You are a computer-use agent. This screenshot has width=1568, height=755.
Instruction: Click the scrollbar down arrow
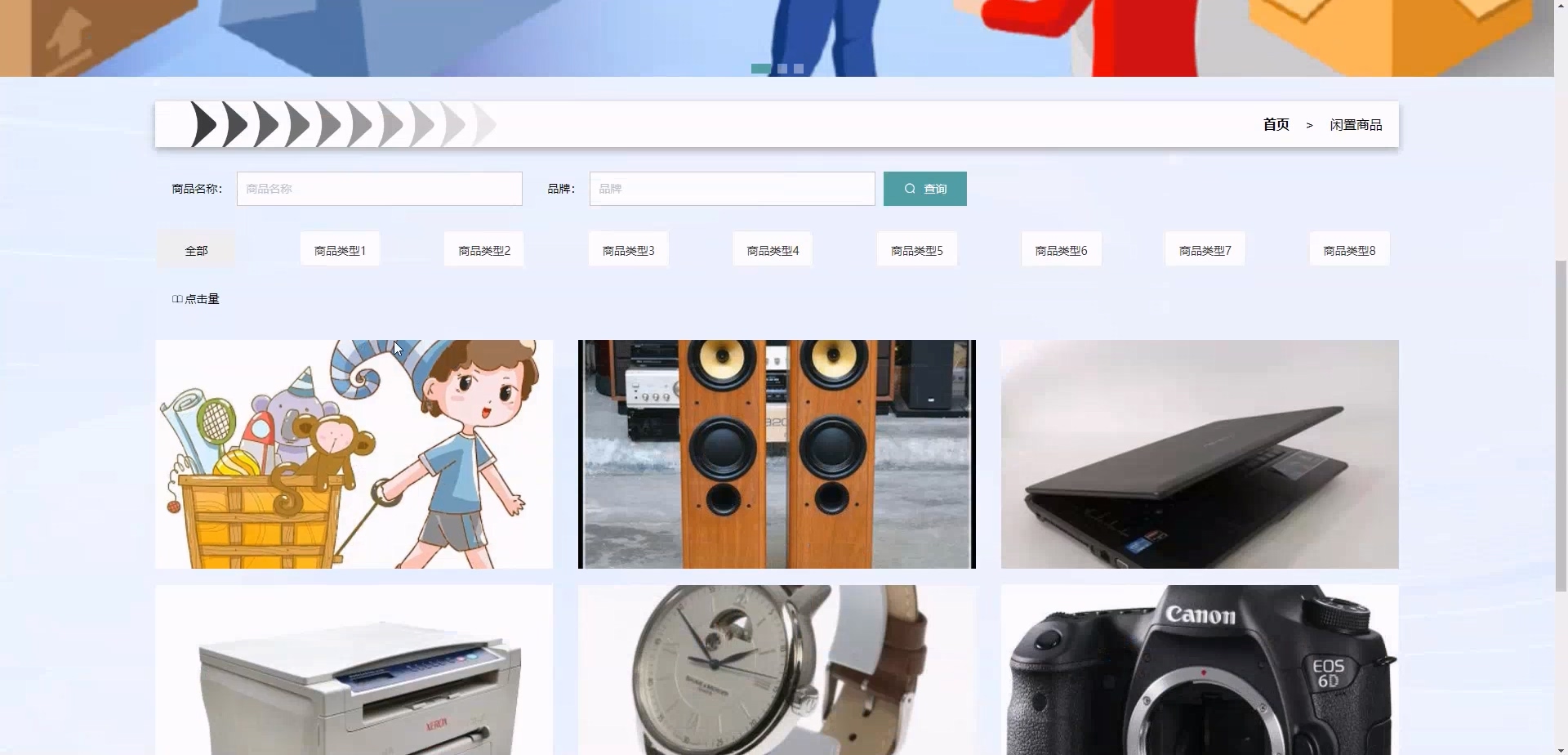(1561, 749)
